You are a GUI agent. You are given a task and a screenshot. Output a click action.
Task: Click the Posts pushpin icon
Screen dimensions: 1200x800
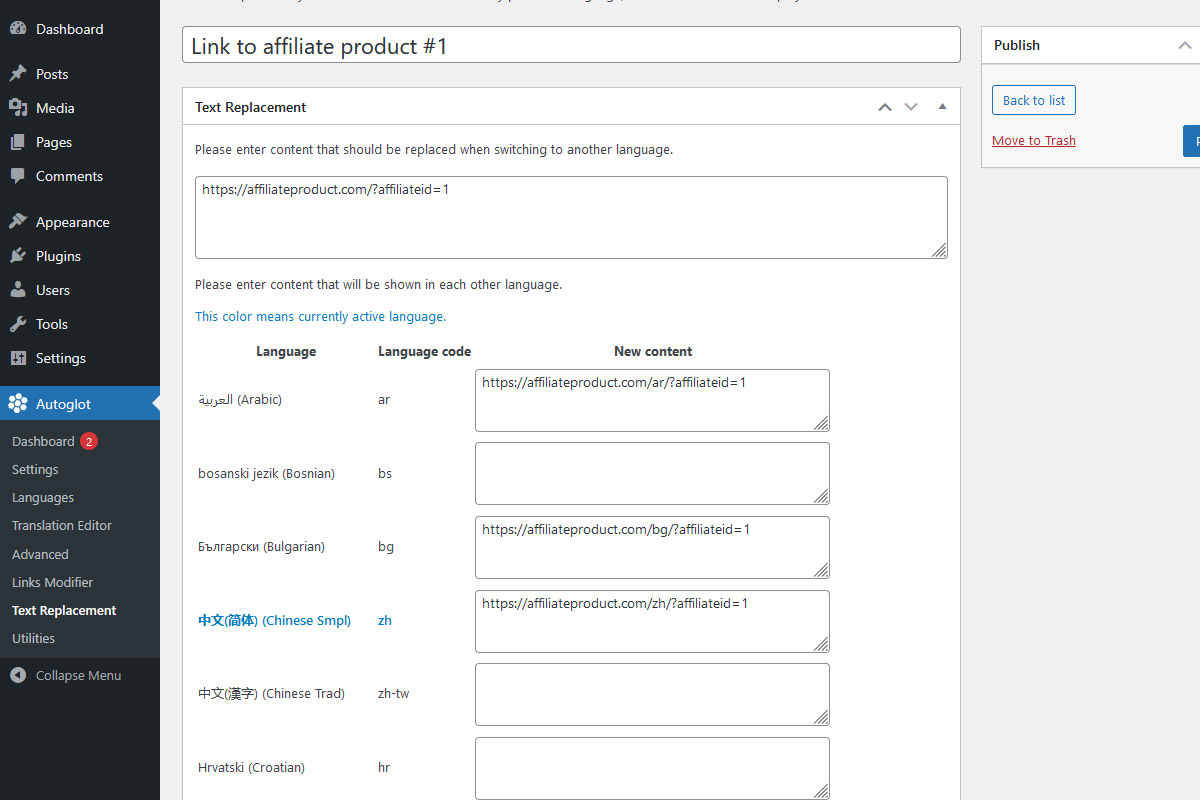[x=18, y=74]
